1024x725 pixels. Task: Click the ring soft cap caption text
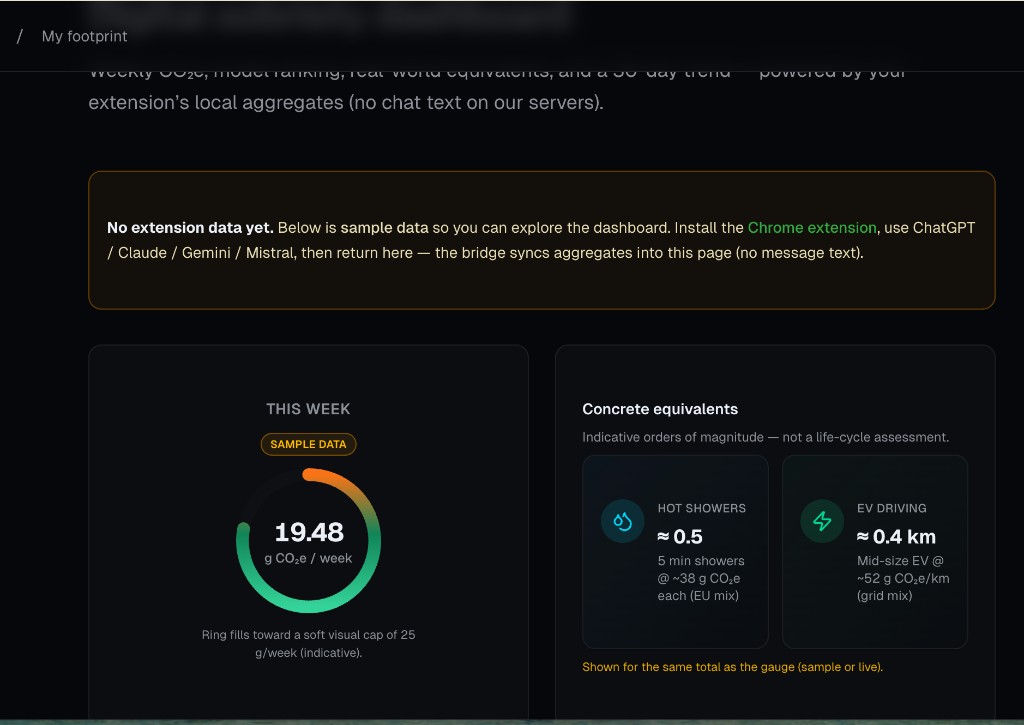click(308, 643)
